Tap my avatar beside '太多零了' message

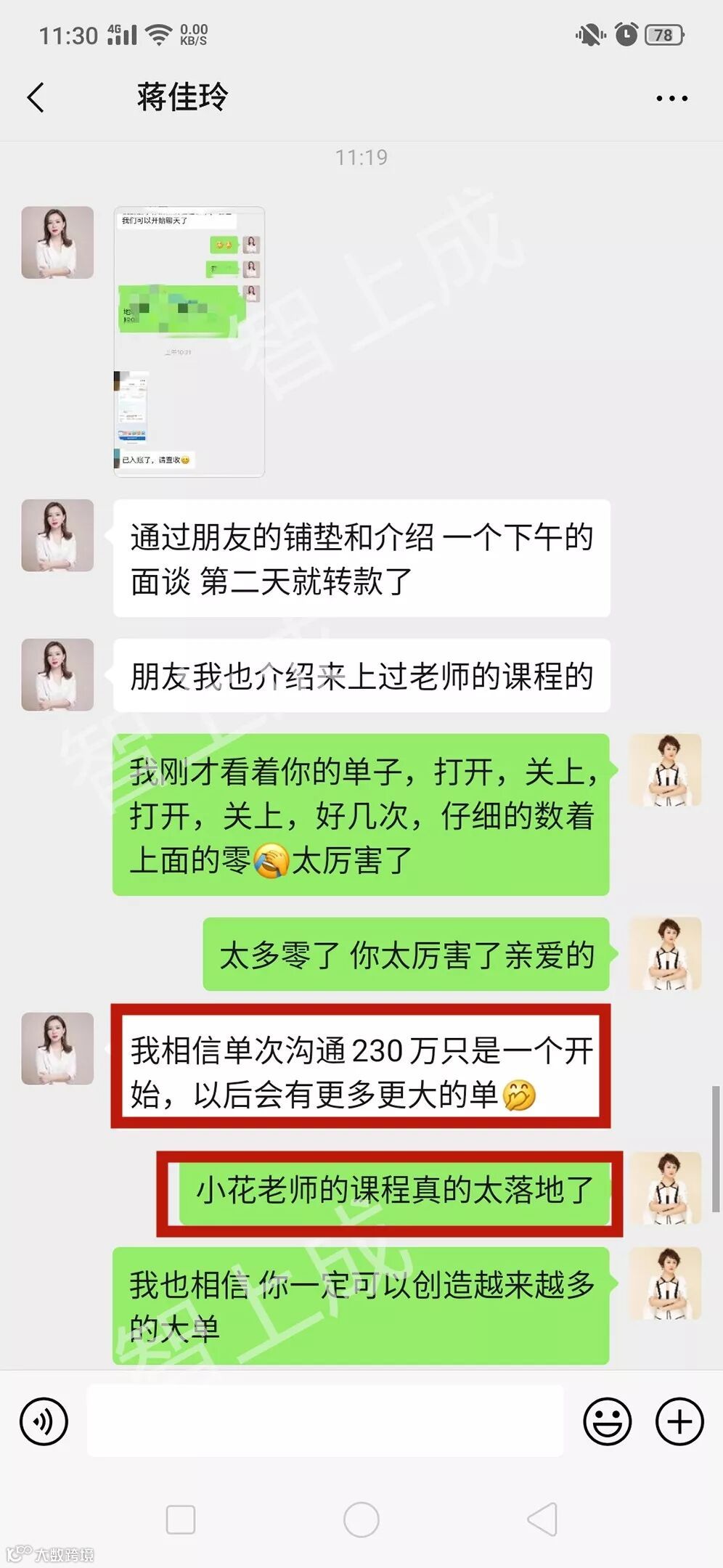click(x=665, y=954)
